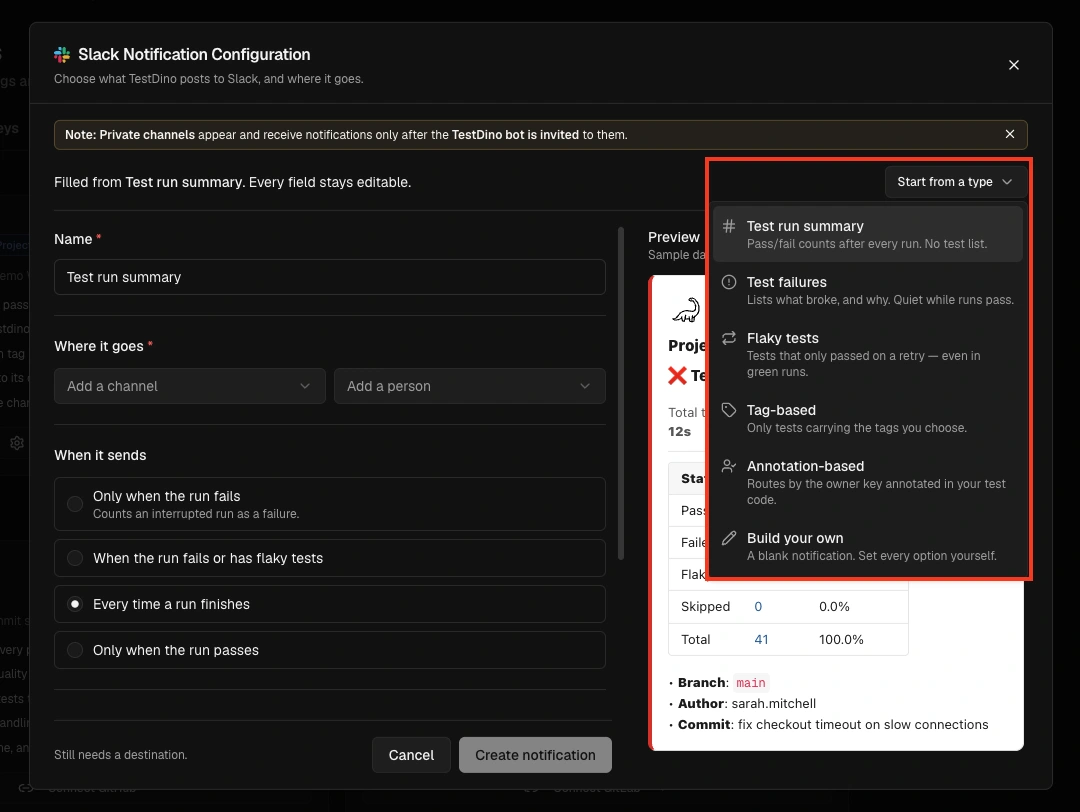This screenshot has width=1080, height=812.
Task: Click the Slack logo icon in the header
Action: pos(62,54)
